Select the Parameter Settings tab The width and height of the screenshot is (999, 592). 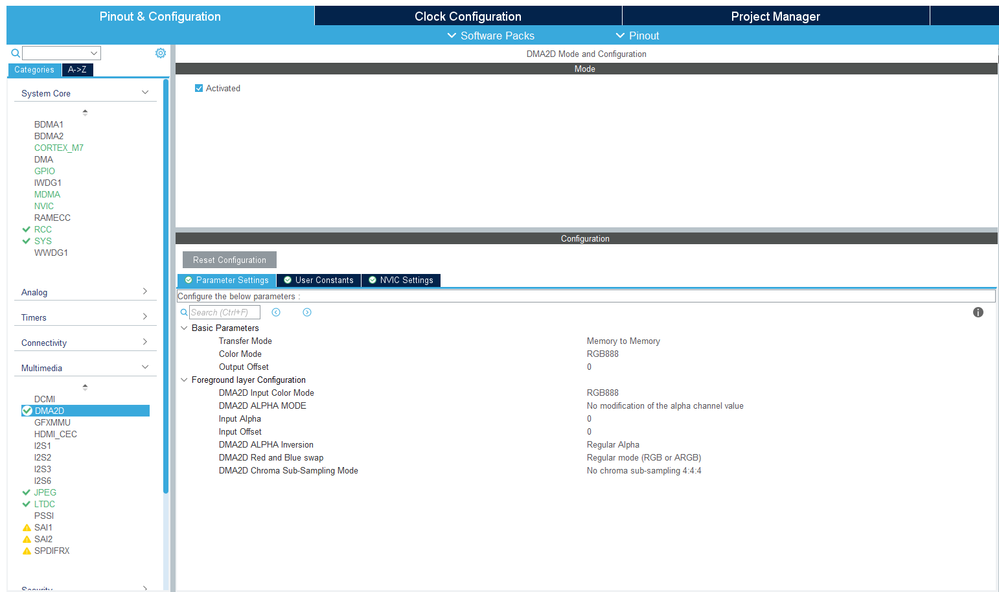[227, 280]
